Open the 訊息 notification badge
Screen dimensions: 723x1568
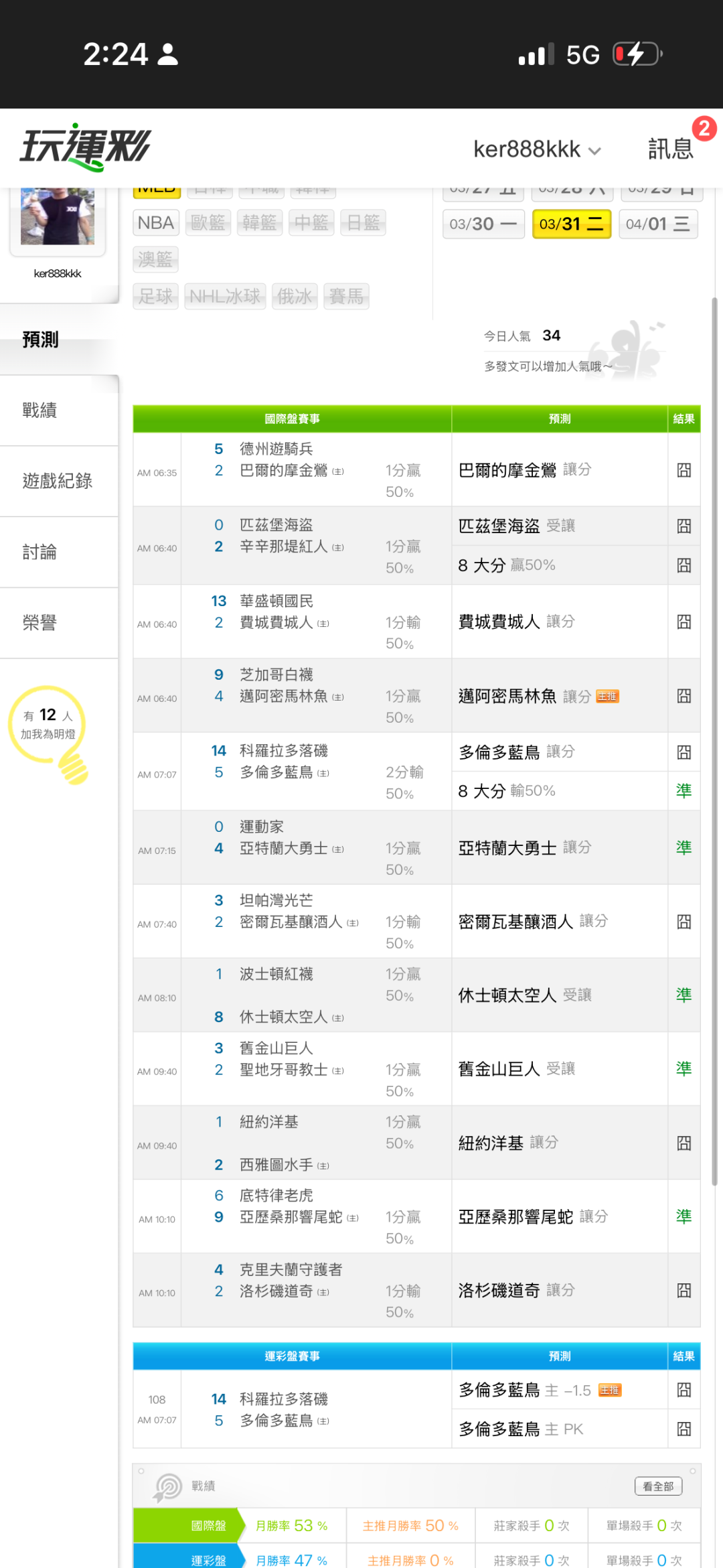point(703,129)
